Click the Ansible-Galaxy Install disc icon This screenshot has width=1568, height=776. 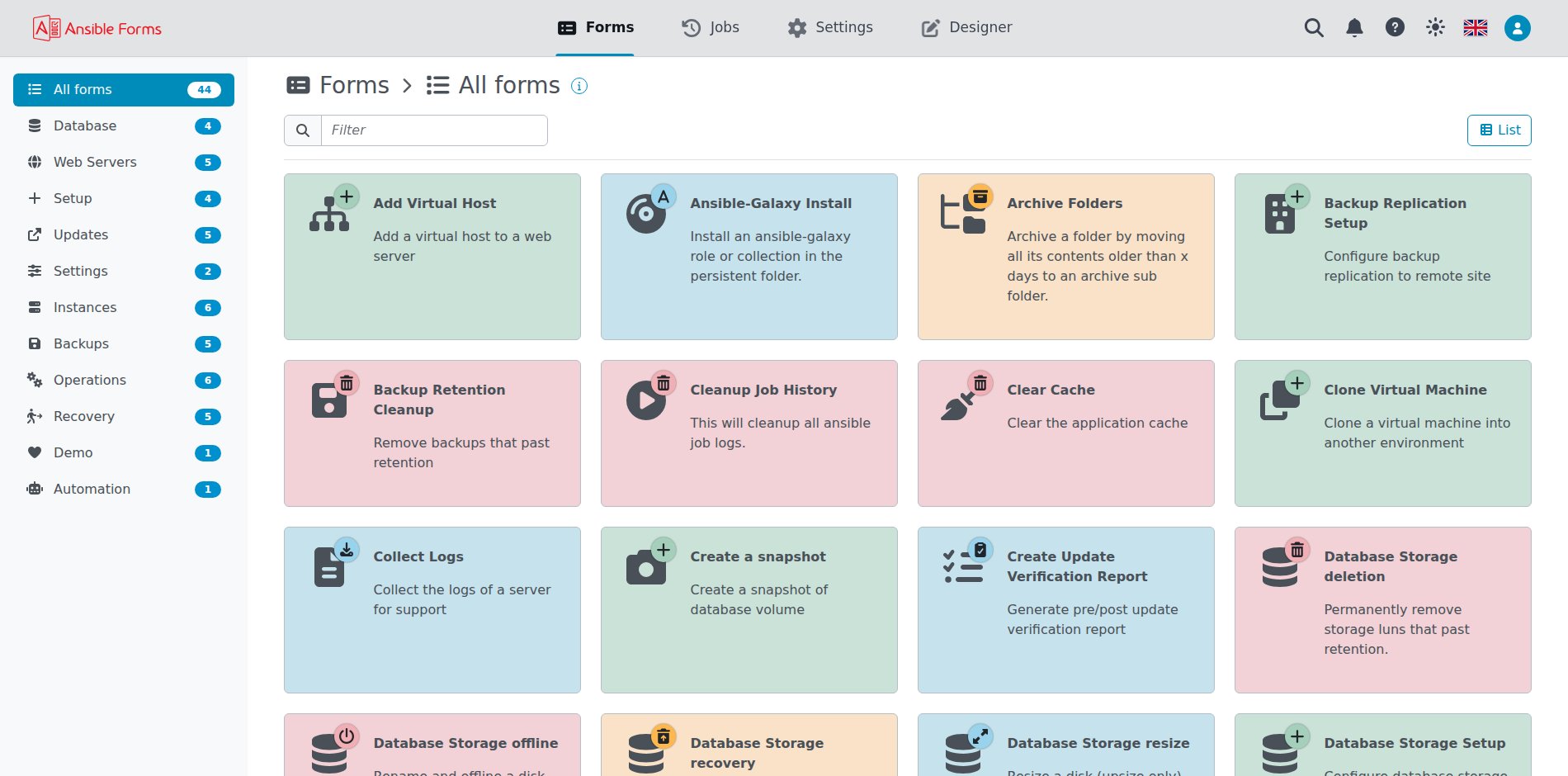point(646,214)
